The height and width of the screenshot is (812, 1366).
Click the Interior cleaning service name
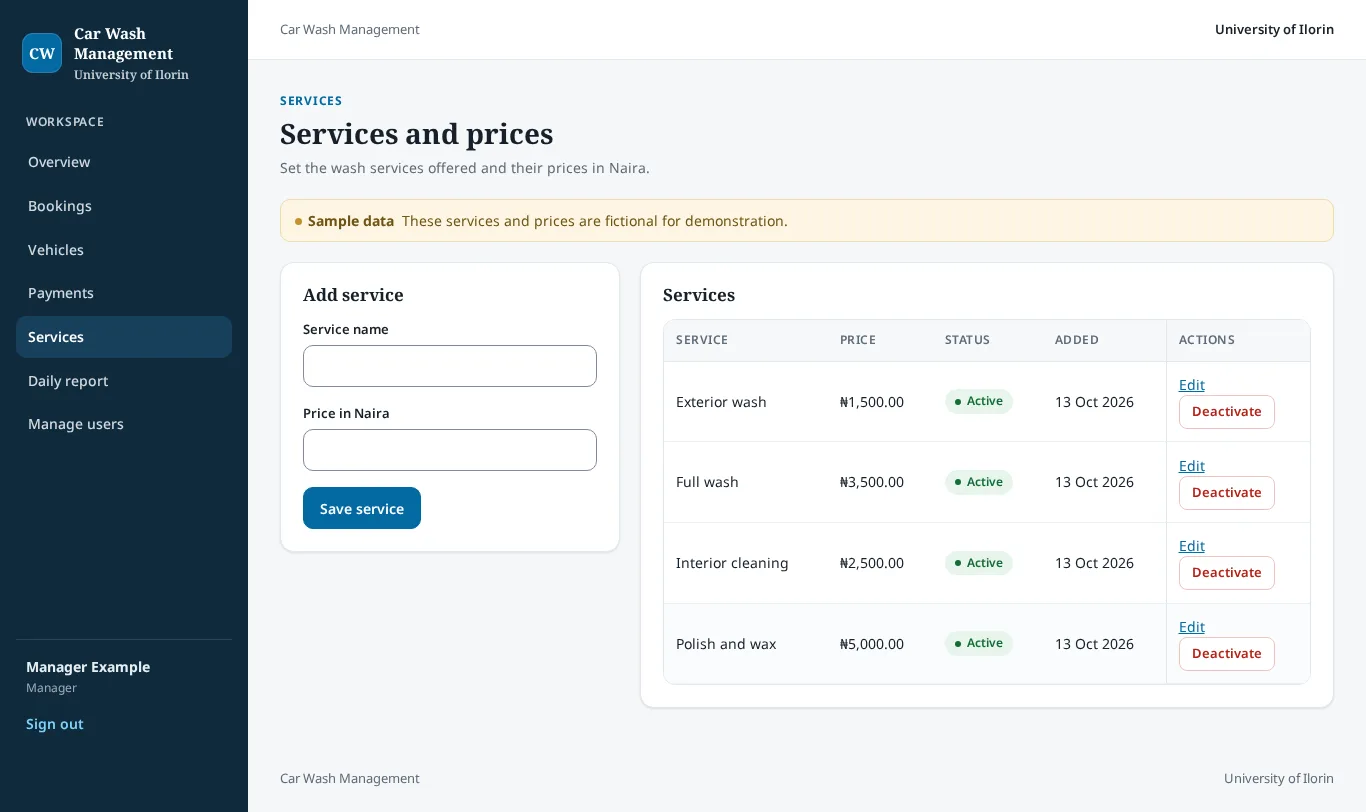(732, 563)
